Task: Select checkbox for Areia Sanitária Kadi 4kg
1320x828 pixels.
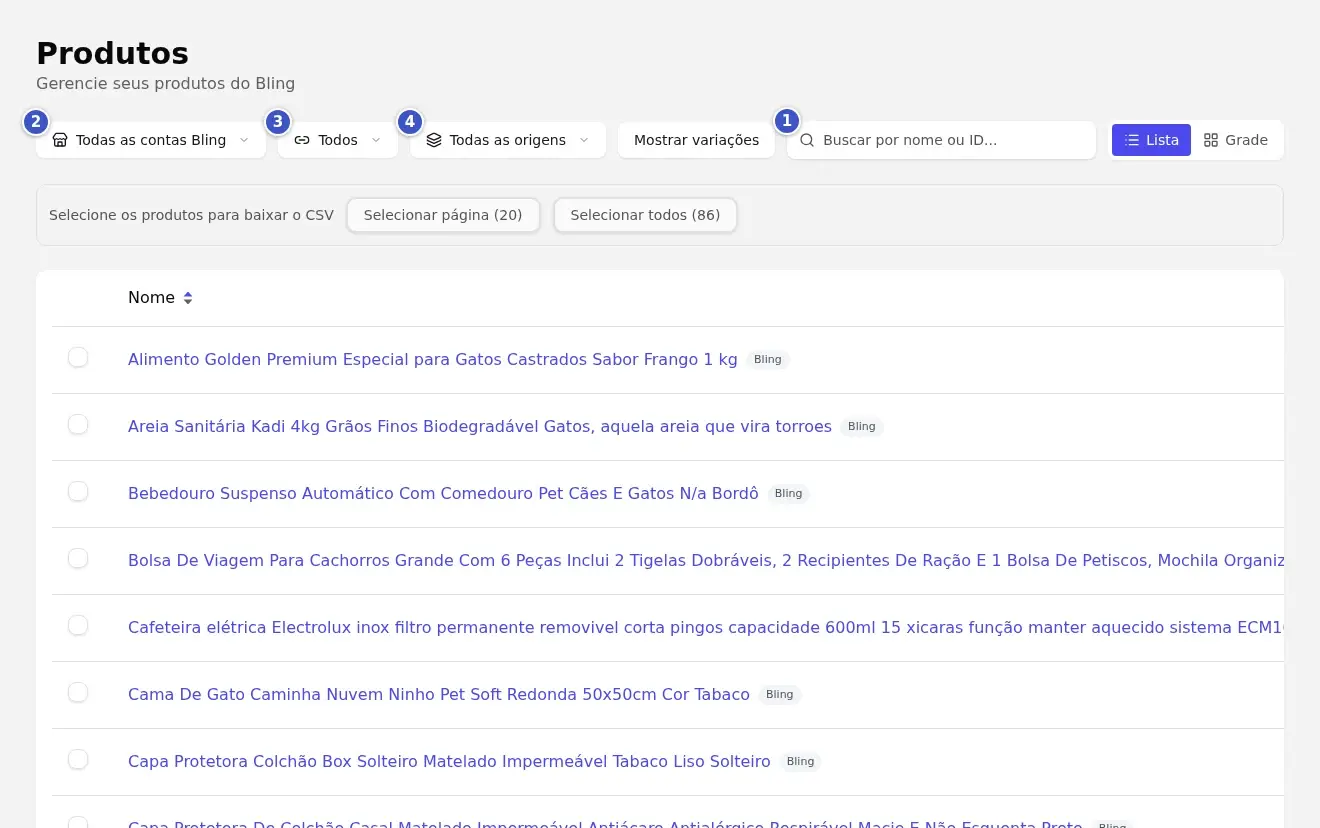Action: (78, 424)
